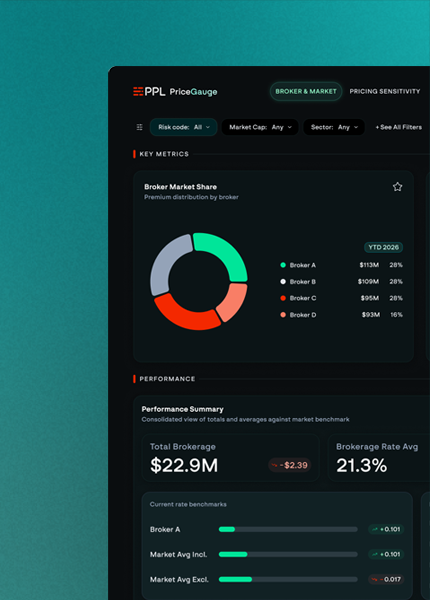Favorite Broker Market Share with star icon
Image resolution: width=430 pixels, height=600 pixels.
tap(397, 187)
